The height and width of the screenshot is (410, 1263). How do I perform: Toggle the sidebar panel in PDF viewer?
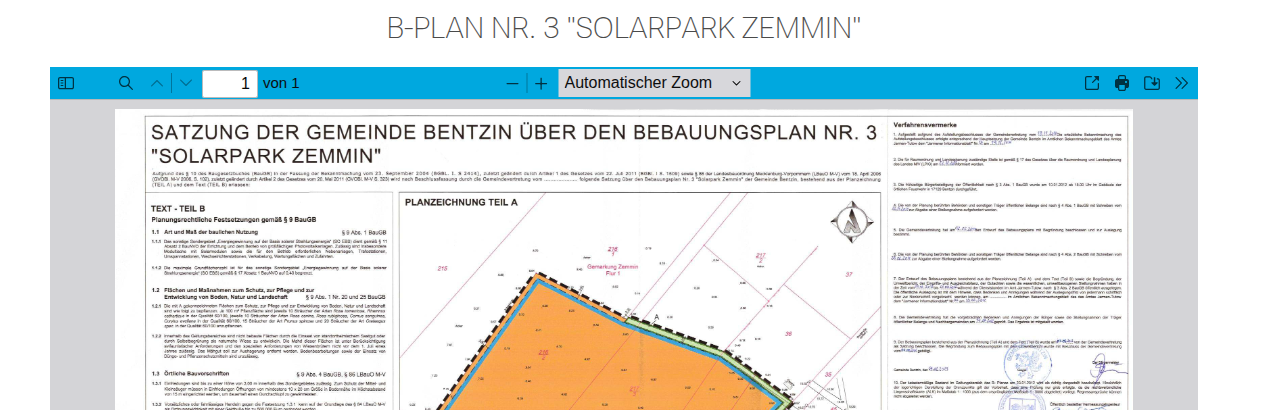(x=66, y=83)
